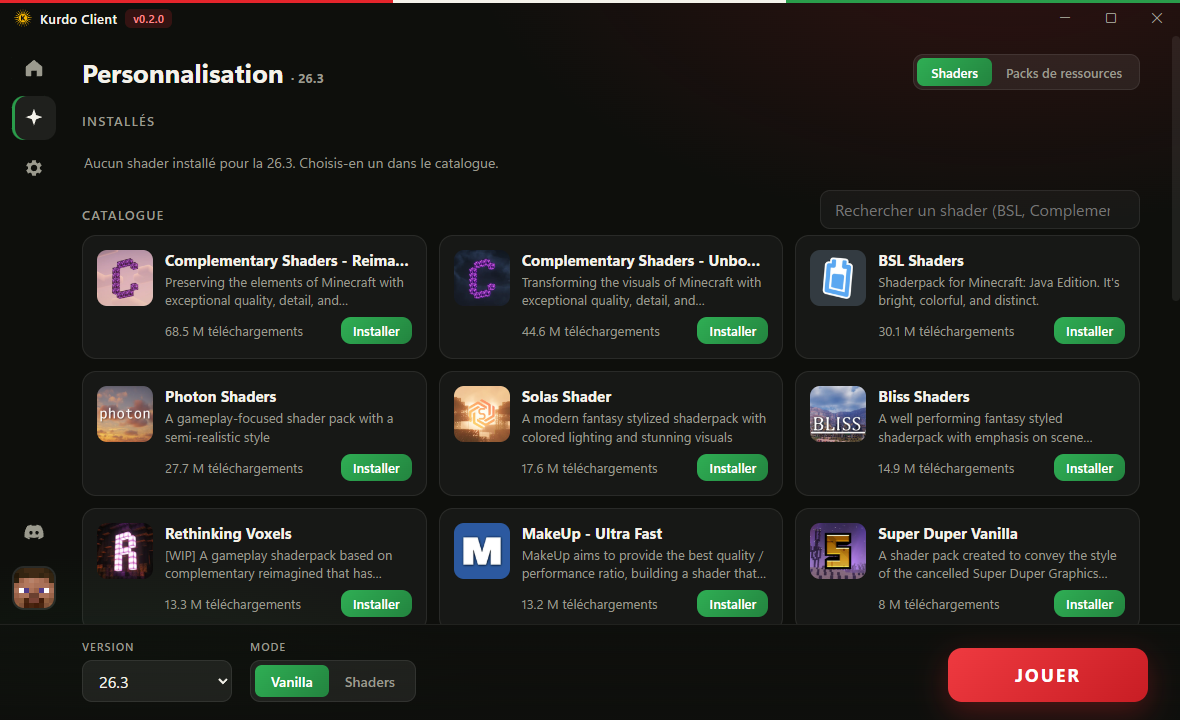Click the 68.5 M téléchargements text
The height and width of the screenshot is (720, 1180).
(x=234, y=331)
